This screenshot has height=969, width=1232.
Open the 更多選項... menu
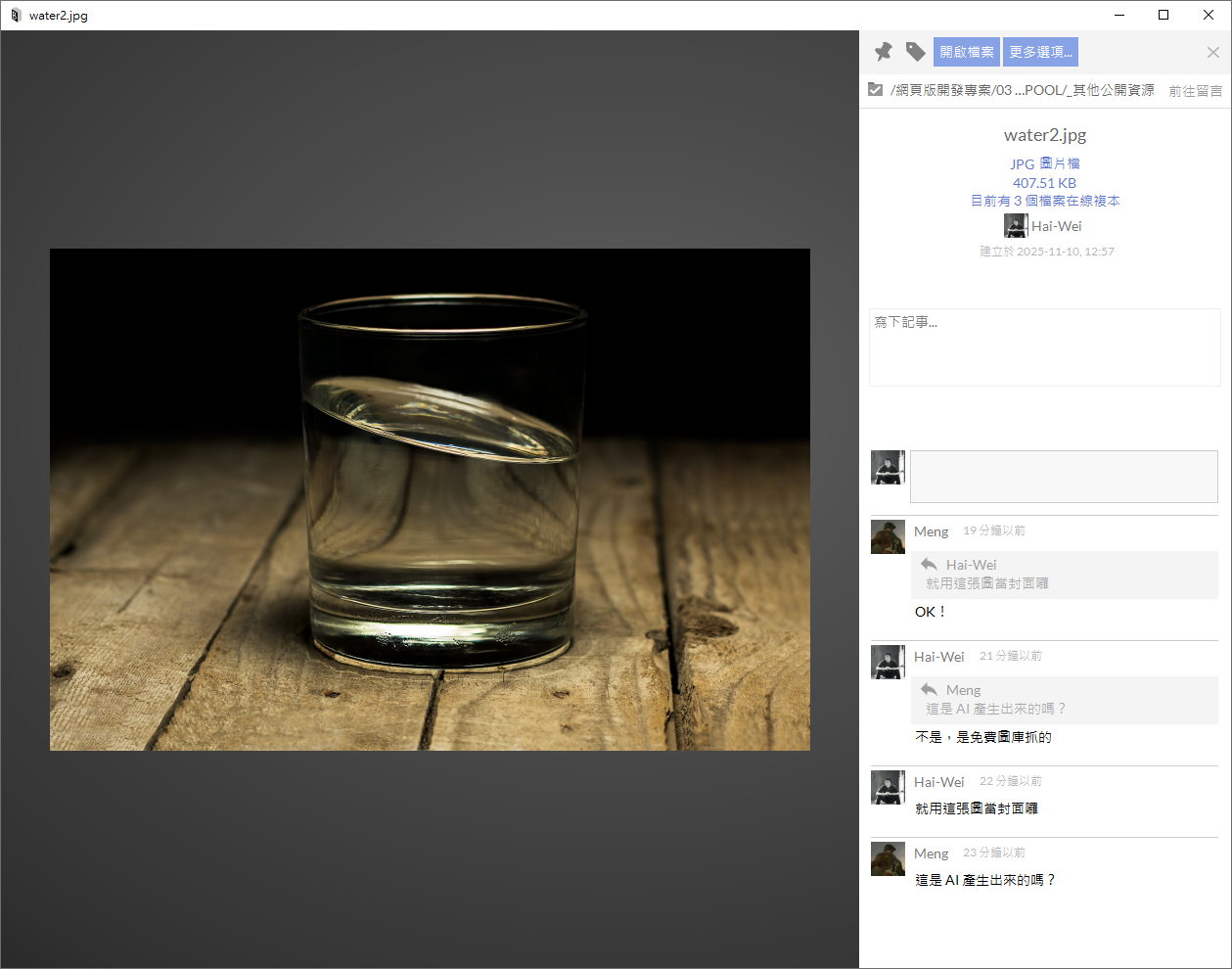point(1040,52)
